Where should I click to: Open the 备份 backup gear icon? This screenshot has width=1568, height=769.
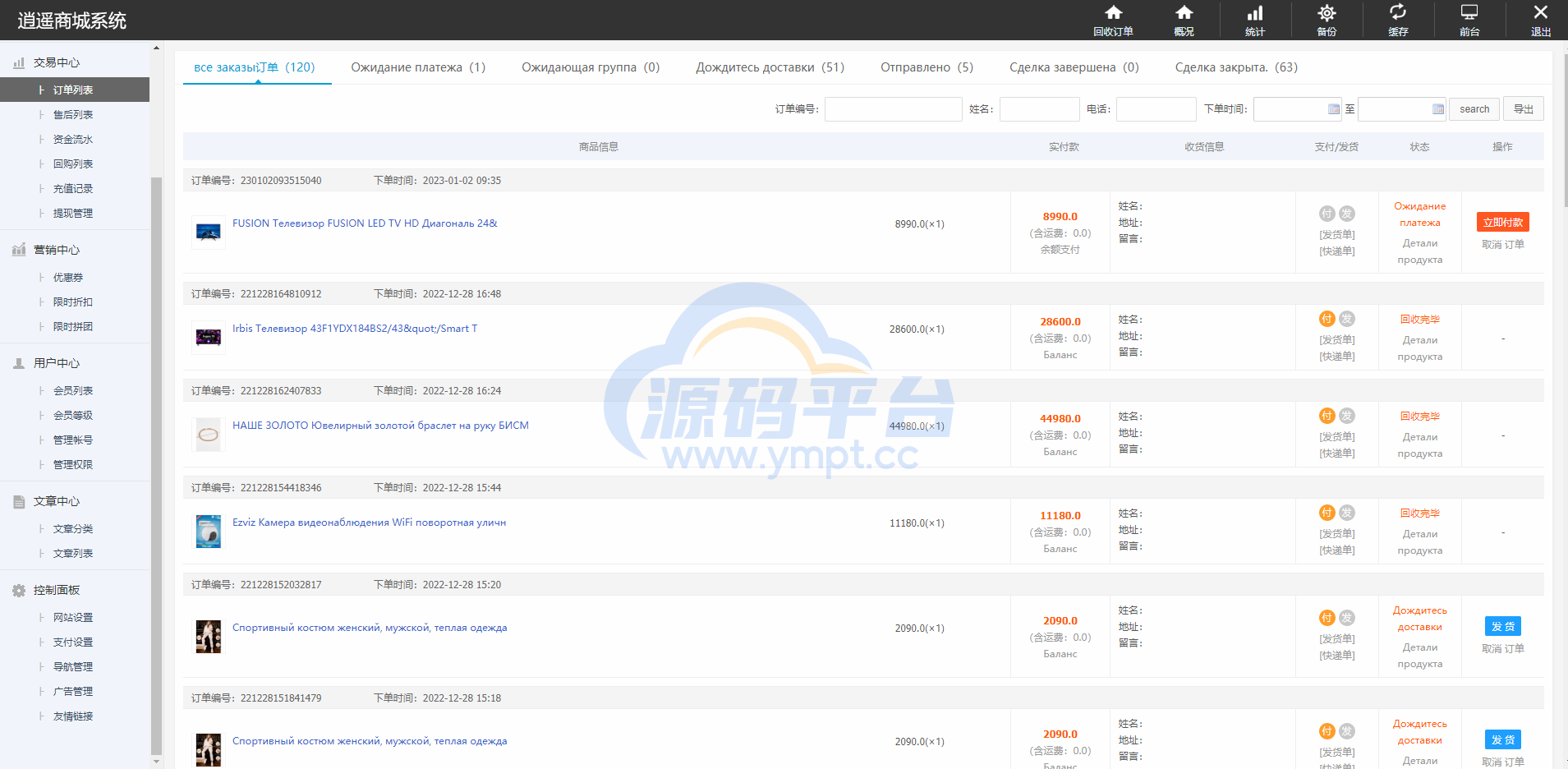[x=1327, y=12]
